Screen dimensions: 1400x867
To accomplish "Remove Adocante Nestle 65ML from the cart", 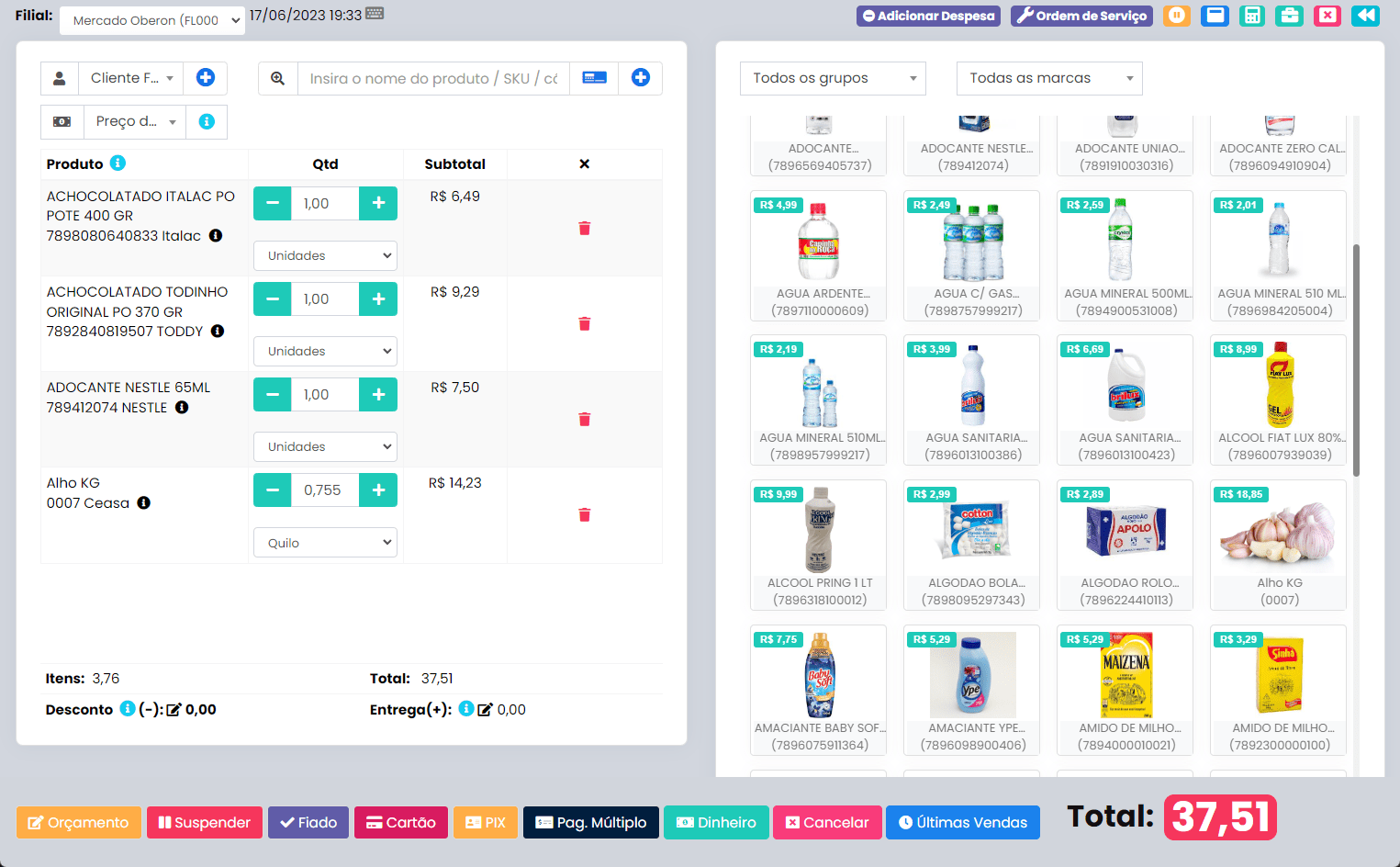I will click(x=585, y=419).
